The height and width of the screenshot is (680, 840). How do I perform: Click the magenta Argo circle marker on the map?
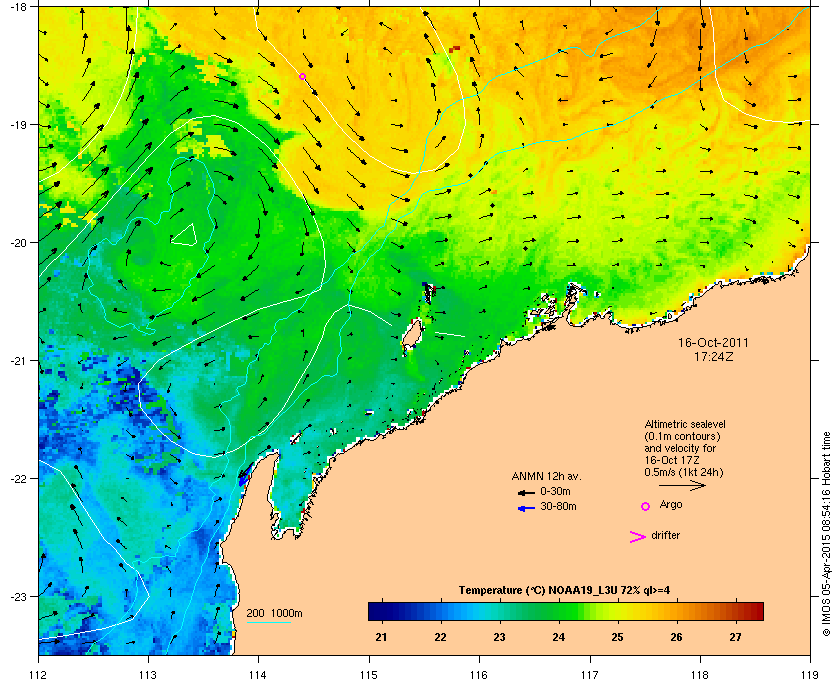(x=302, y=77)
